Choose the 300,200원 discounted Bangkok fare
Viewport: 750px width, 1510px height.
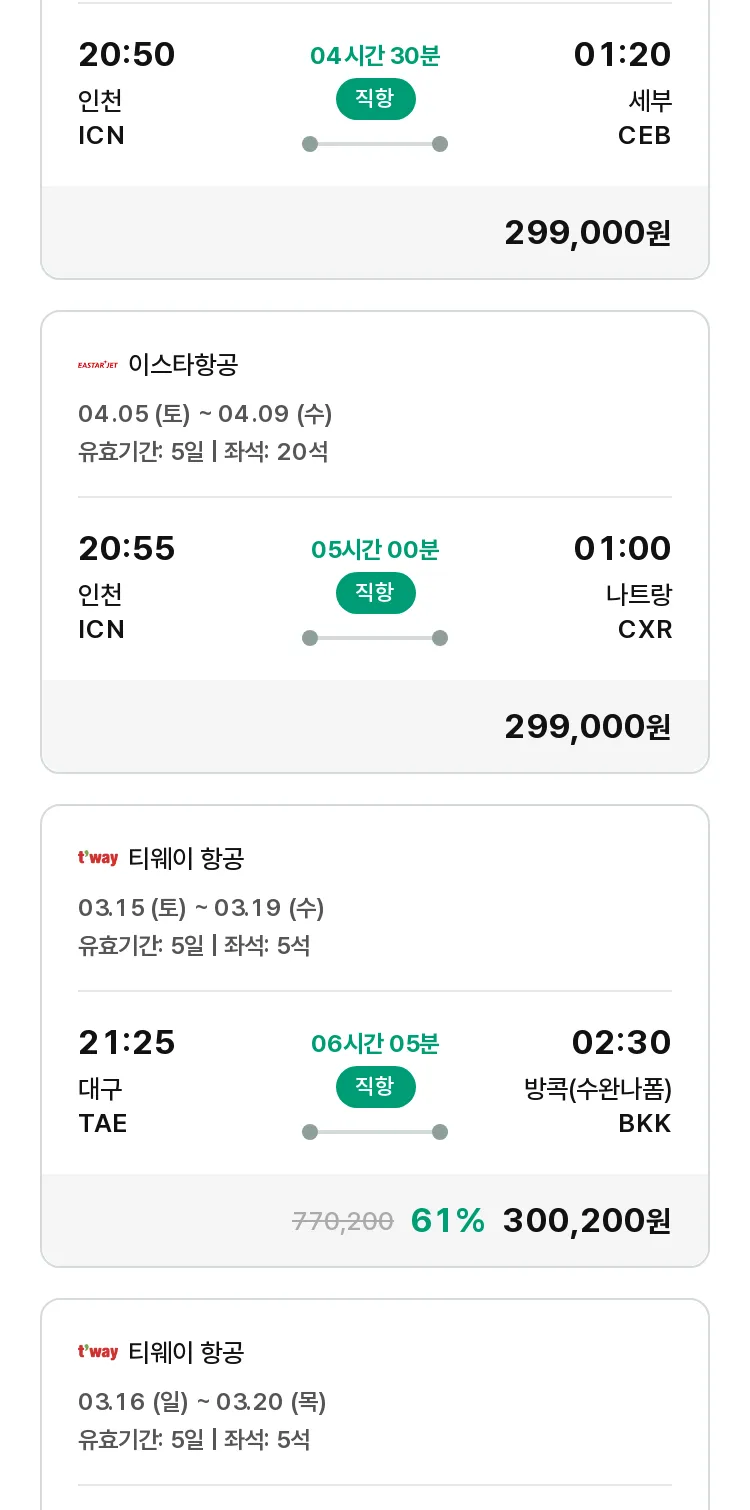pyautogui.click(x=586, y=1221)
